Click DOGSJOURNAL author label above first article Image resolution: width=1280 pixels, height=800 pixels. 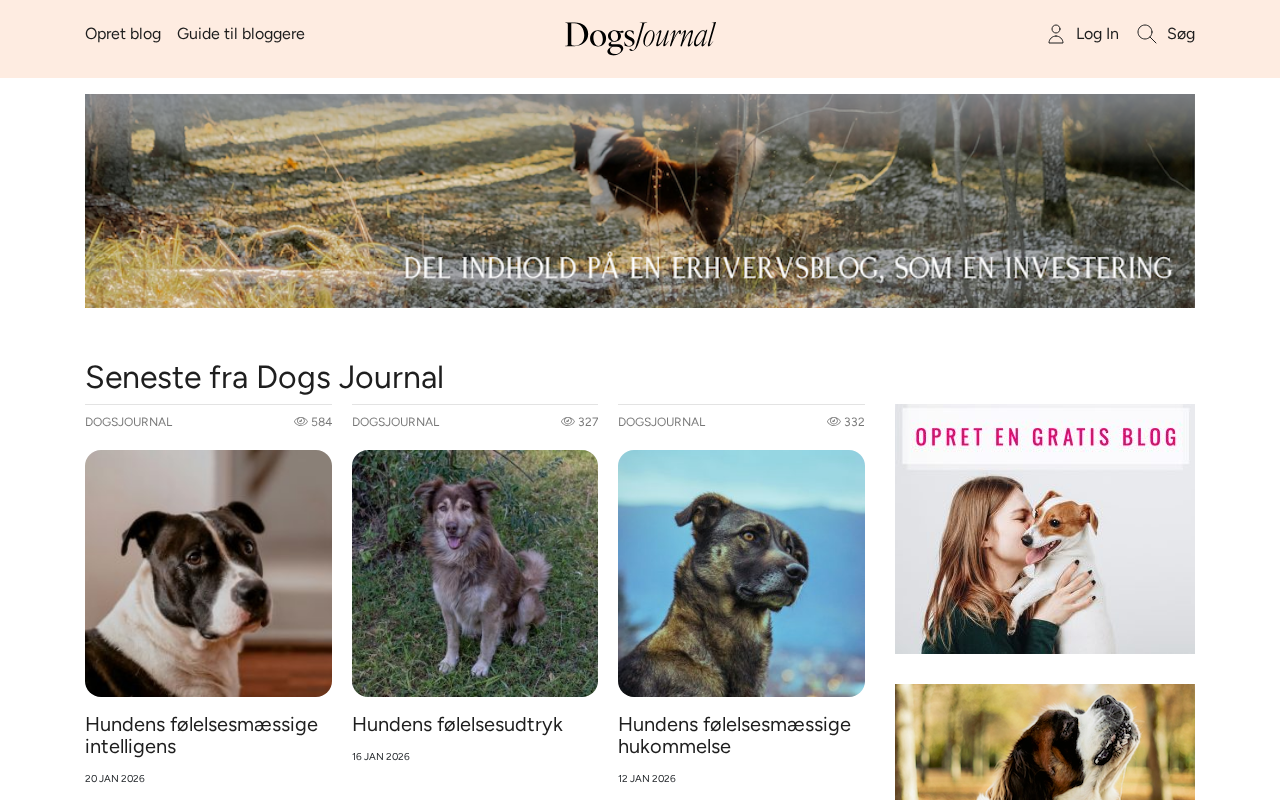pos(128,422)
